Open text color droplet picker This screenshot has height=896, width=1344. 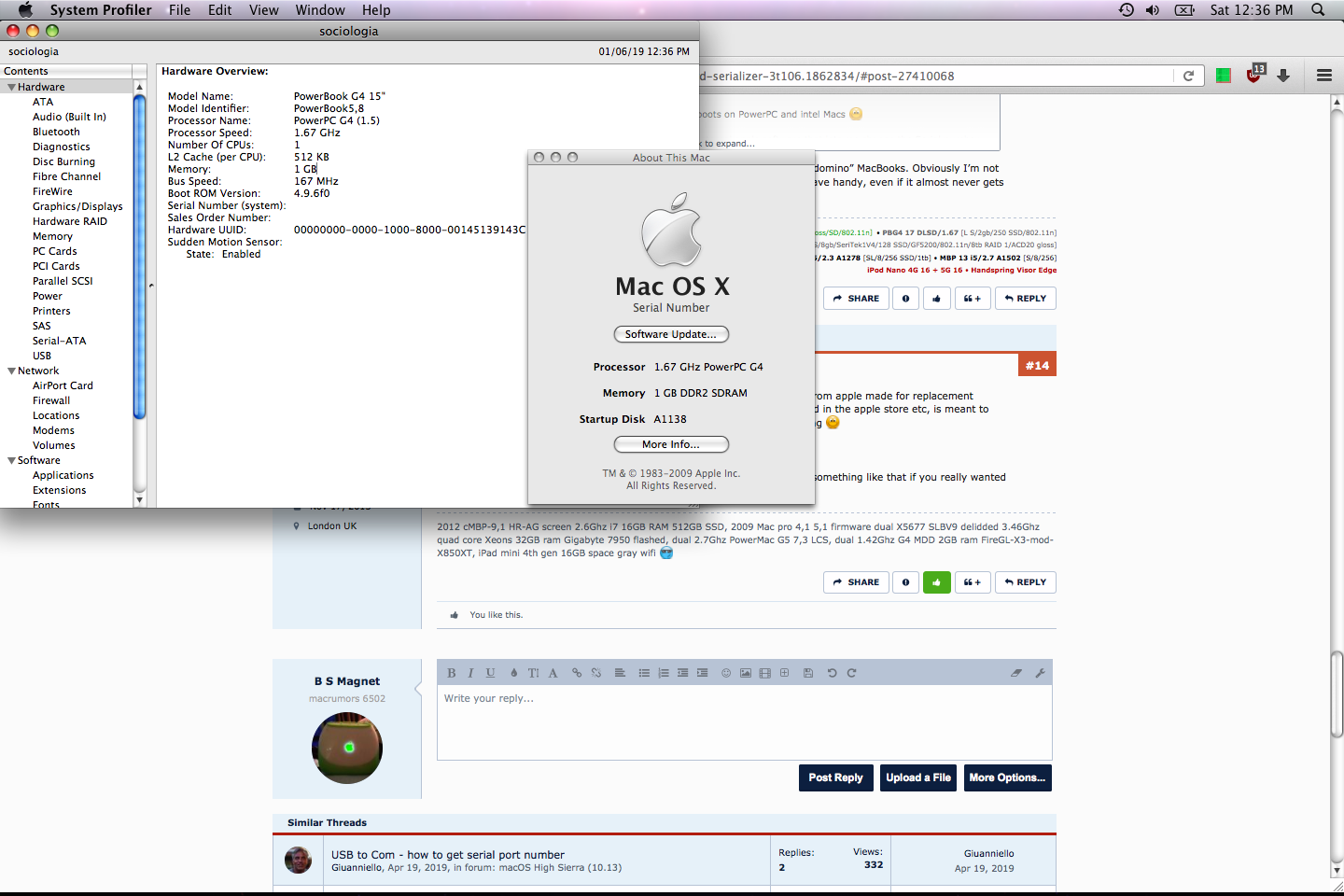coord(513,673)
